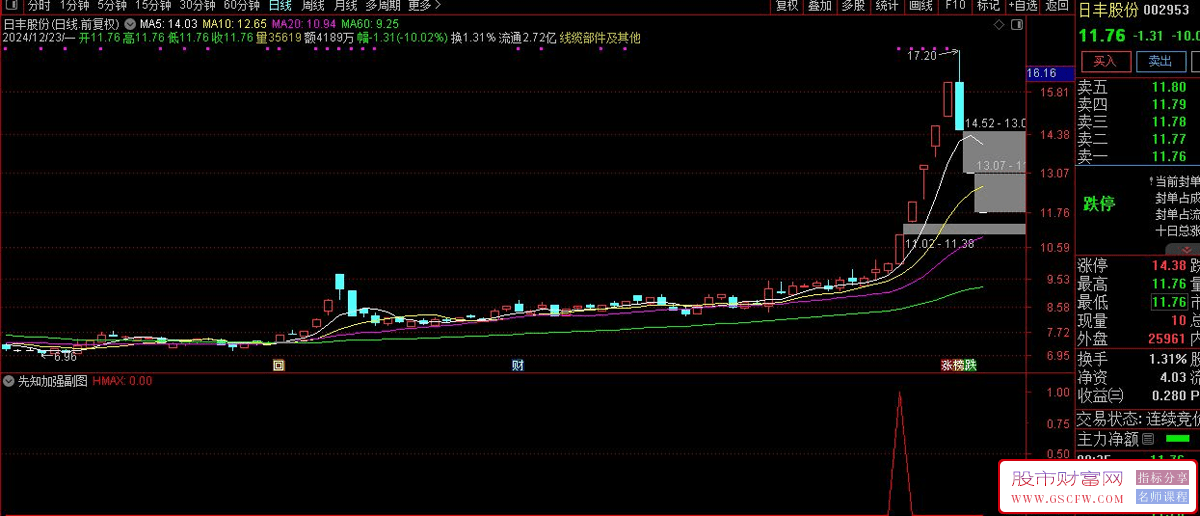The height and width of the screenshot is (516, 1200).
Task: Click the 财 financial marker on timeline
Action: click(518, 366)
